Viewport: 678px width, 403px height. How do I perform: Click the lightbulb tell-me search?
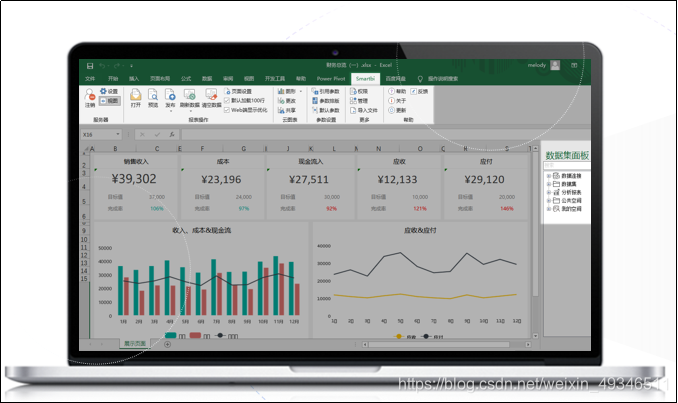click(x=420, y=79)
